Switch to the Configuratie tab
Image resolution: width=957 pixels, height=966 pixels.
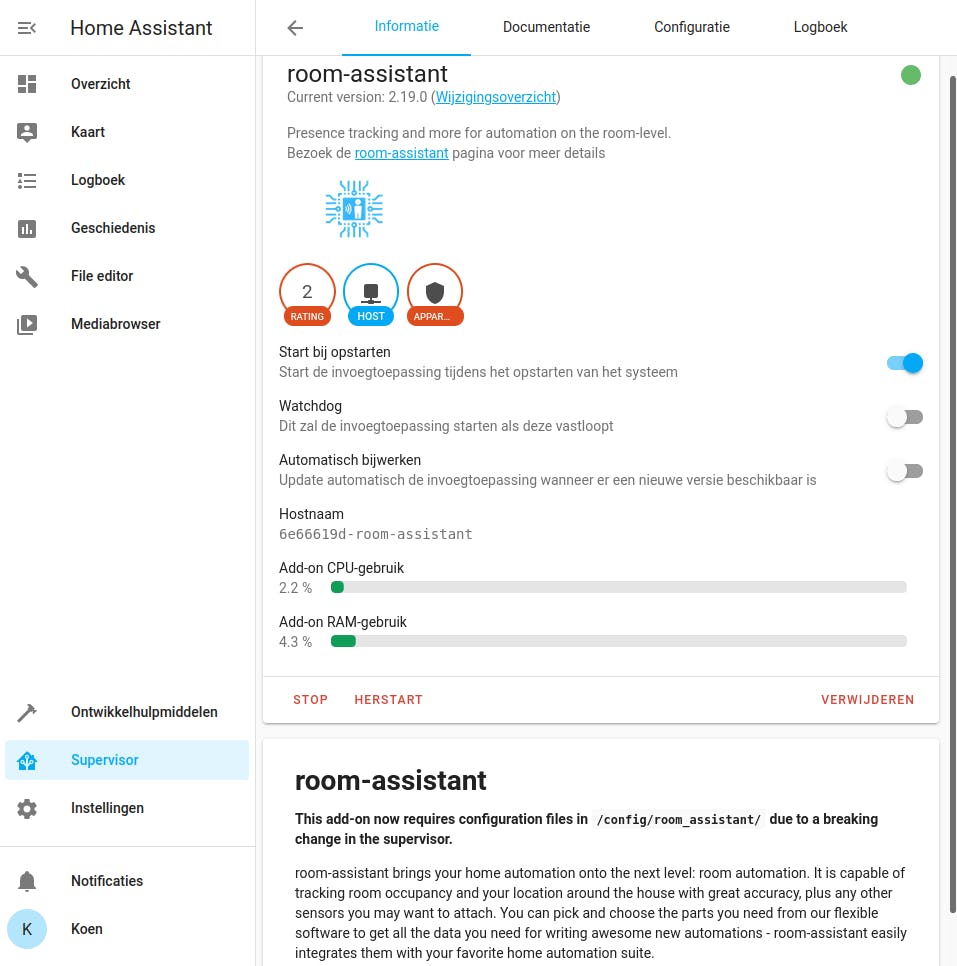click(692, 28)
